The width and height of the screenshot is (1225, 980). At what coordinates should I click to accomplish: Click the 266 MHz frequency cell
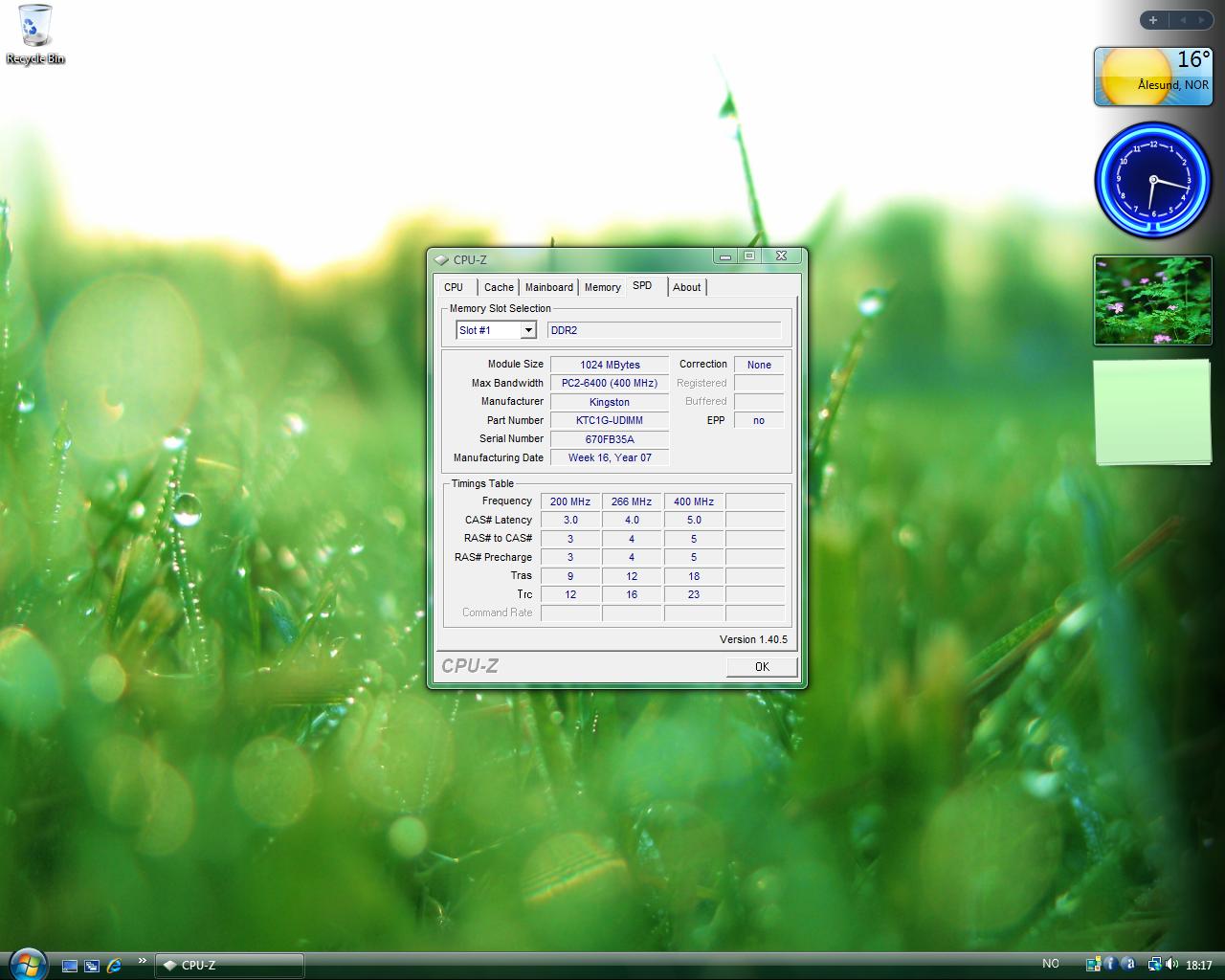[632, 501]
